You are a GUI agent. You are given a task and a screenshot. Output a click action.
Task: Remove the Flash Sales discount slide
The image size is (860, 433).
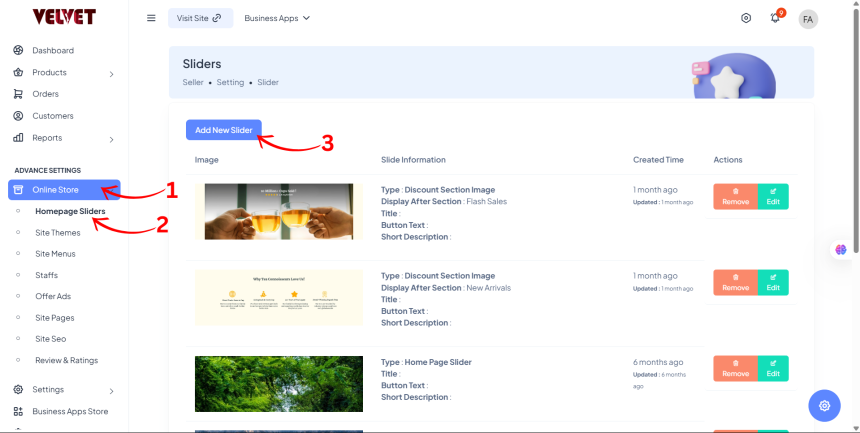(x=735, y=197)
